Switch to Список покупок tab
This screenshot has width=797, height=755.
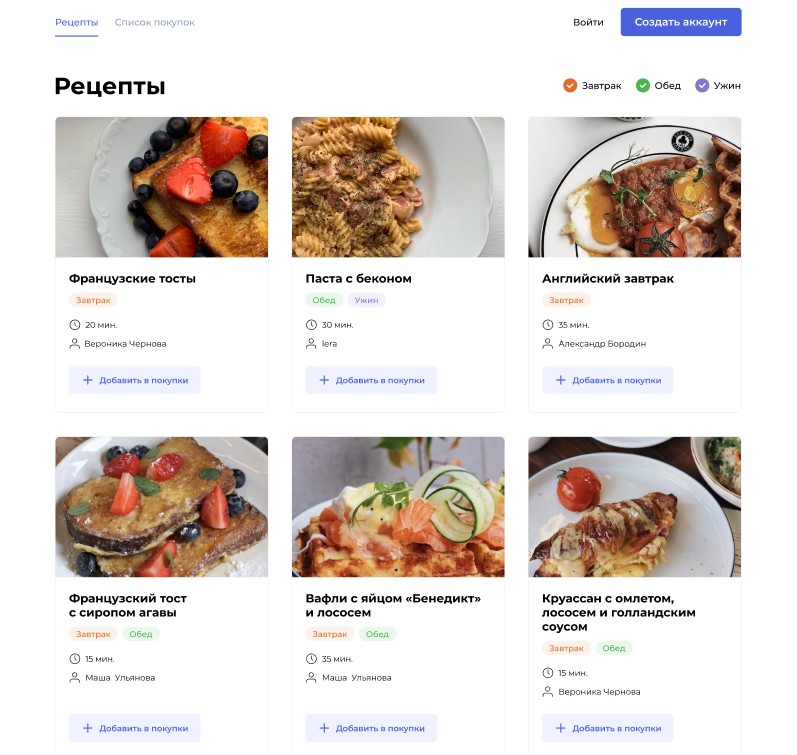pyautogui.click(x=155, y=22)
